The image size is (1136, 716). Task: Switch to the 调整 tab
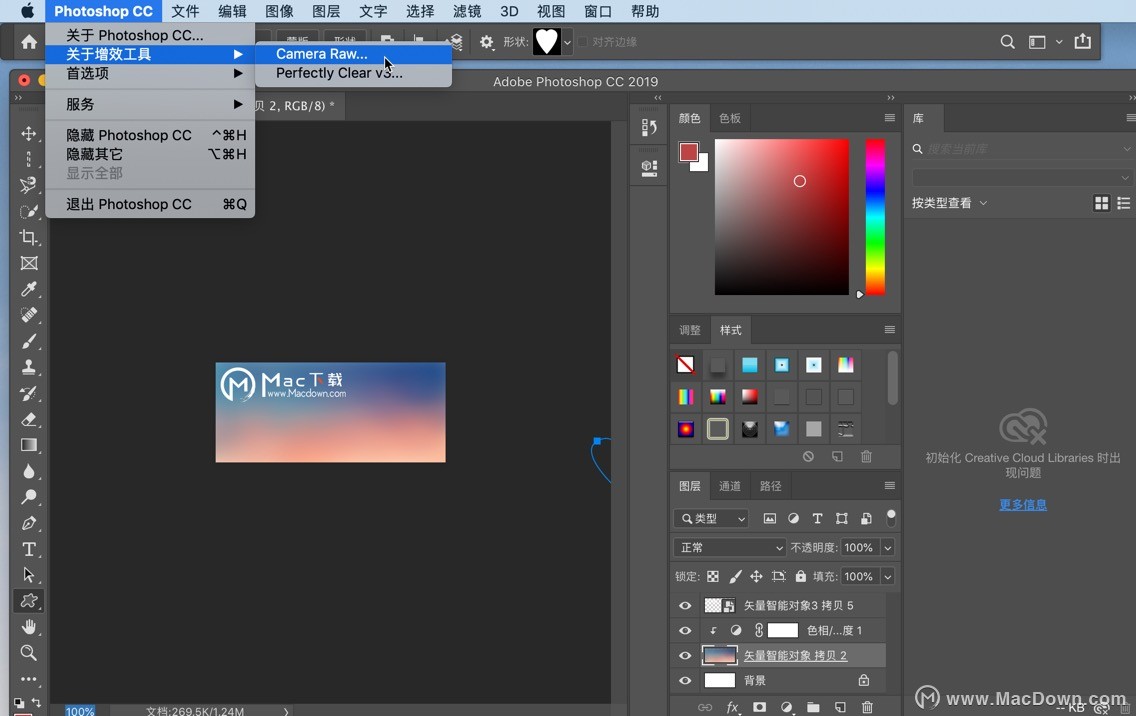pos(690,330)
